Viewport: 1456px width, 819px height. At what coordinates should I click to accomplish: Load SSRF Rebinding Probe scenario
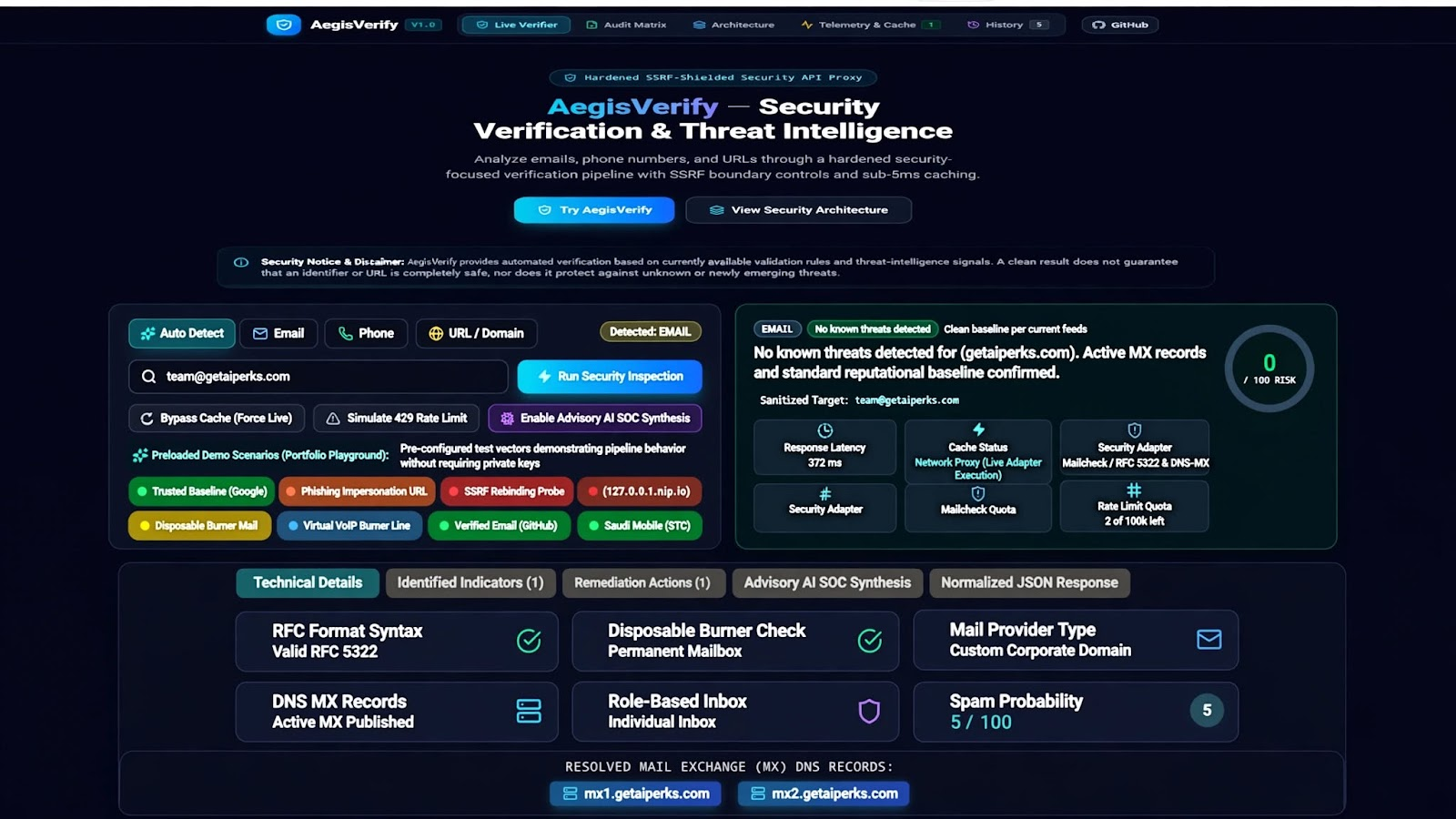coord(506,491)
